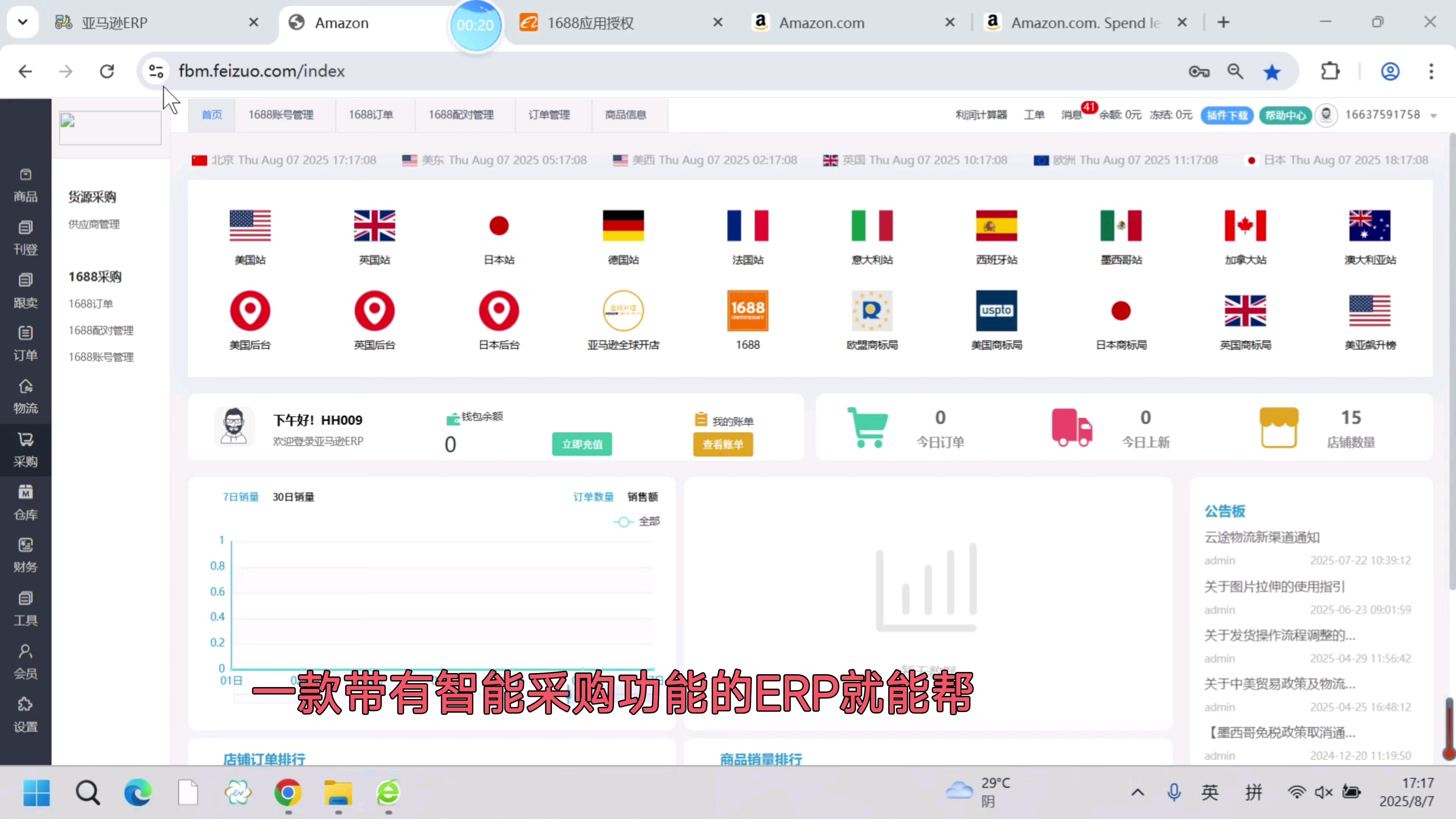This screenshot has width=1456, height=819.
Task: Click the 帮助中心 button
Action: tap(1285, 115)
